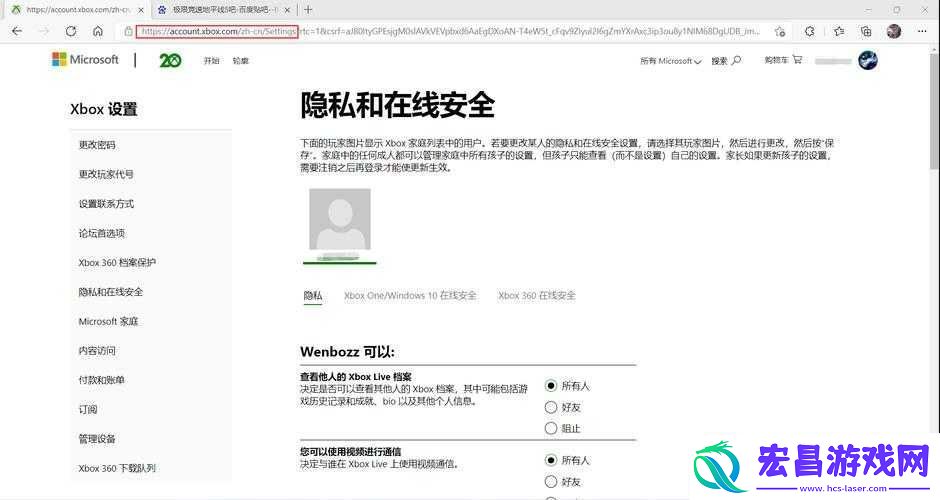Select 好友 for video communication

pyautogui.click(x=551, y=481)
